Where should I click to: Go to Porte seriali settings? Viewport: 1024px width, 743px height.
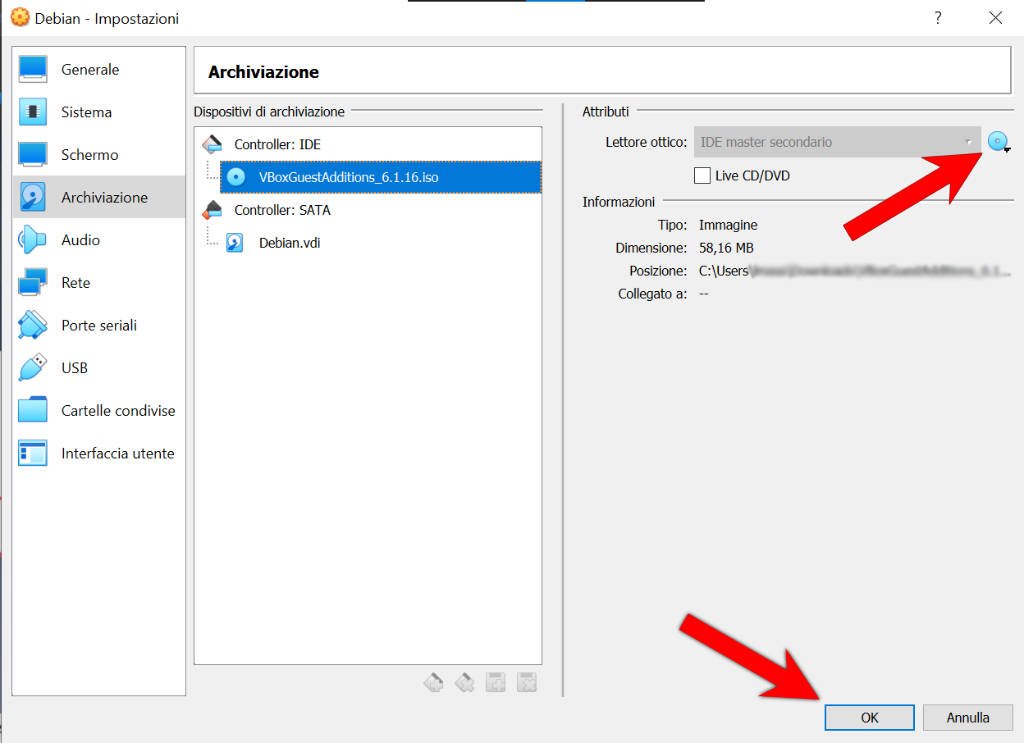[x=99, y=325]
